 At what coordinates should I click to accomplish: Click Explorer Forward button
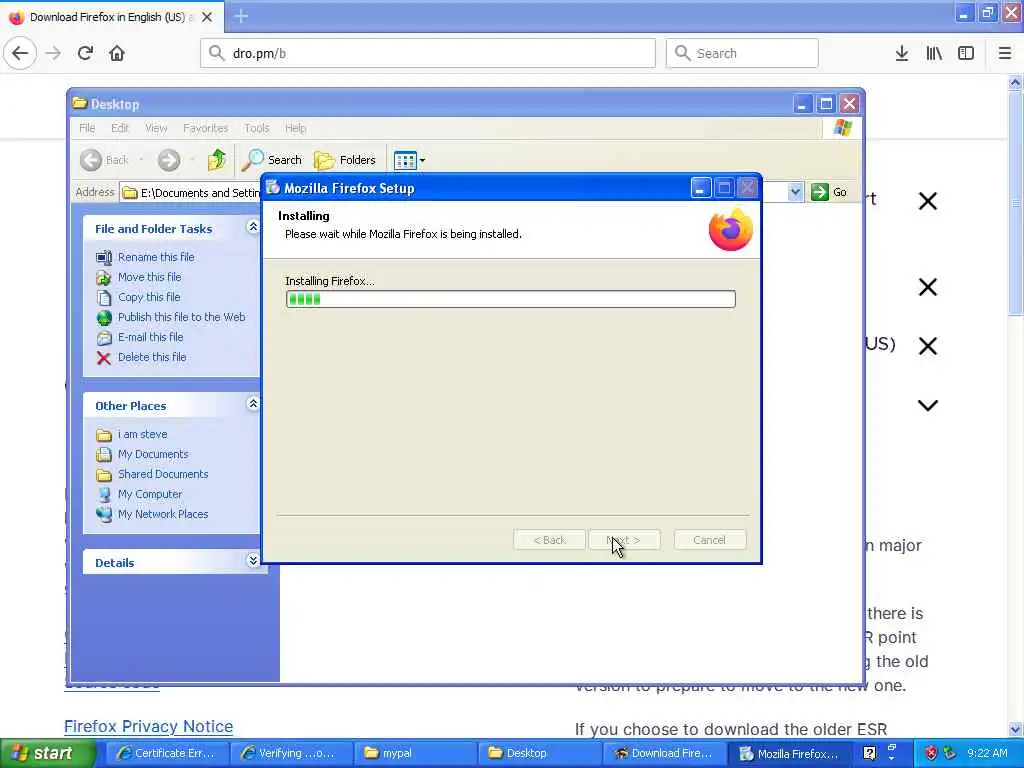168,160
